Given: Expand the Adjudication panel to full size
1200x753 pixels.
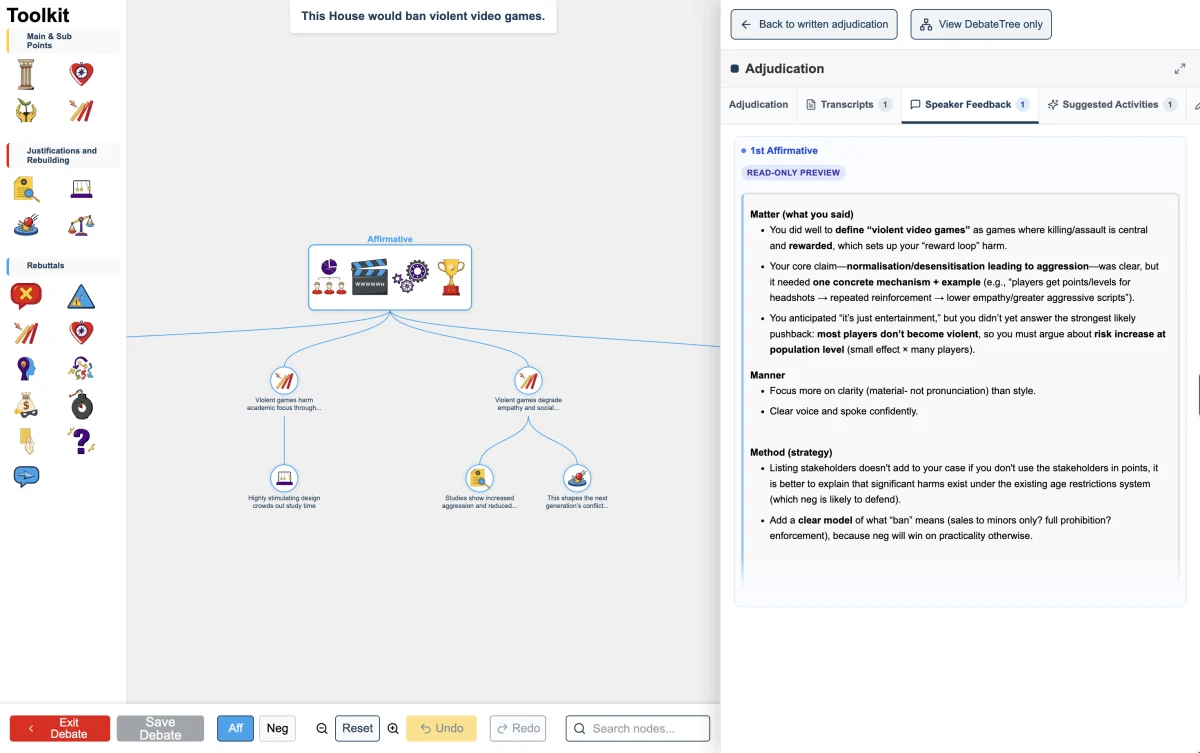Looking at the screenshot, I should tap(1180, 69).
